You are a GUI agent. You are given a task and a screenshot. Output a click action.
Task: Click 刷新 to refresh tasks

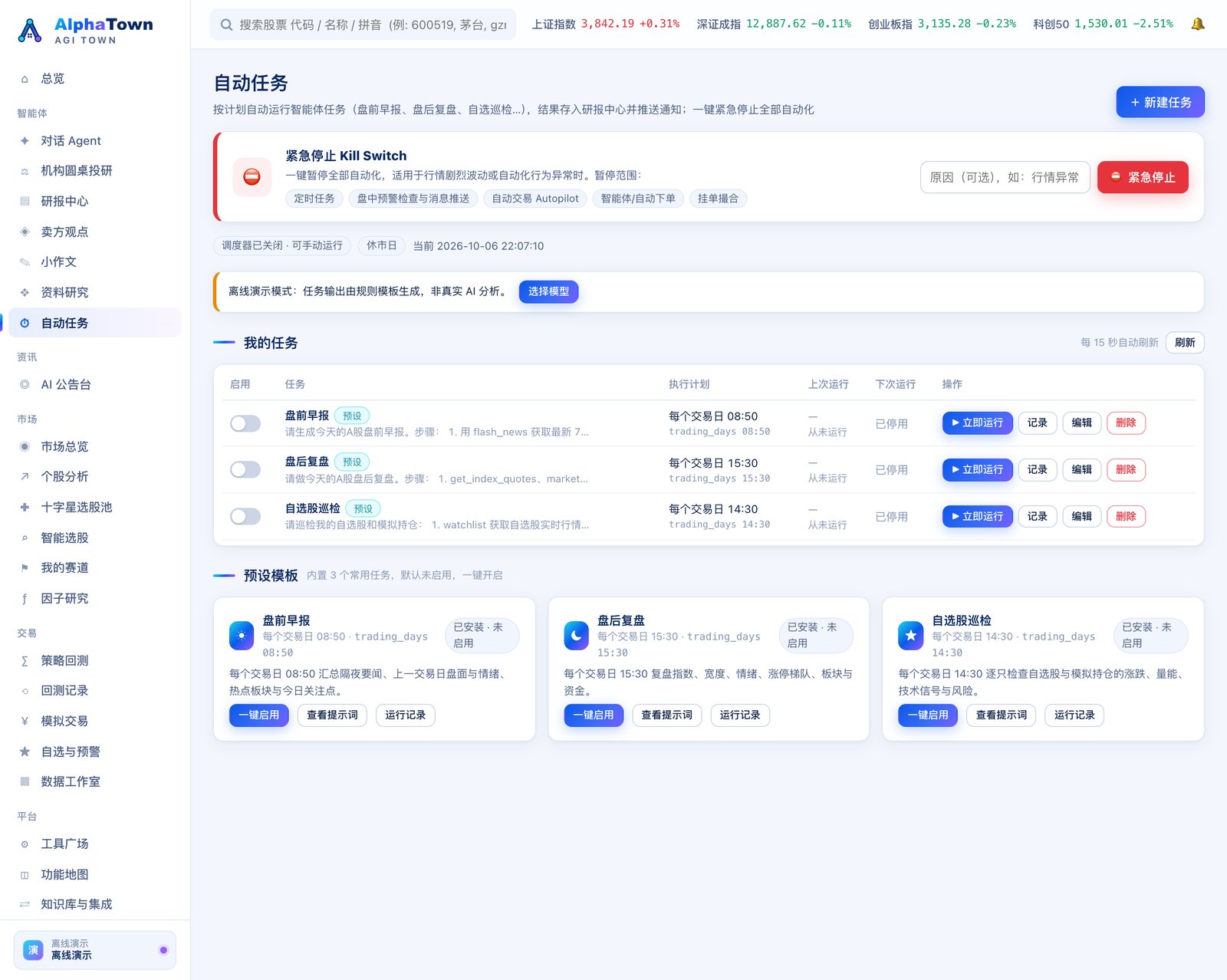coord(1184,342)
